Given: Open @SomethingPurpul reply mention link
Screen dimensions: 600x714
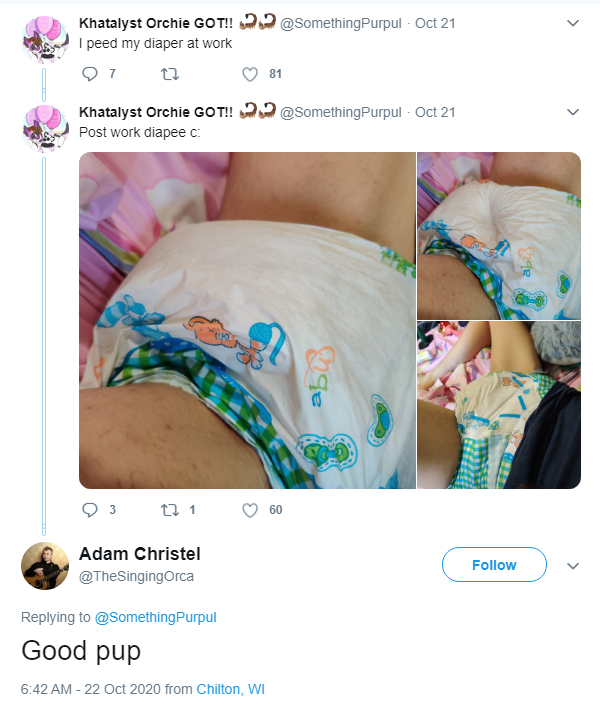Looking at the screenshot, I should point(156,617).
